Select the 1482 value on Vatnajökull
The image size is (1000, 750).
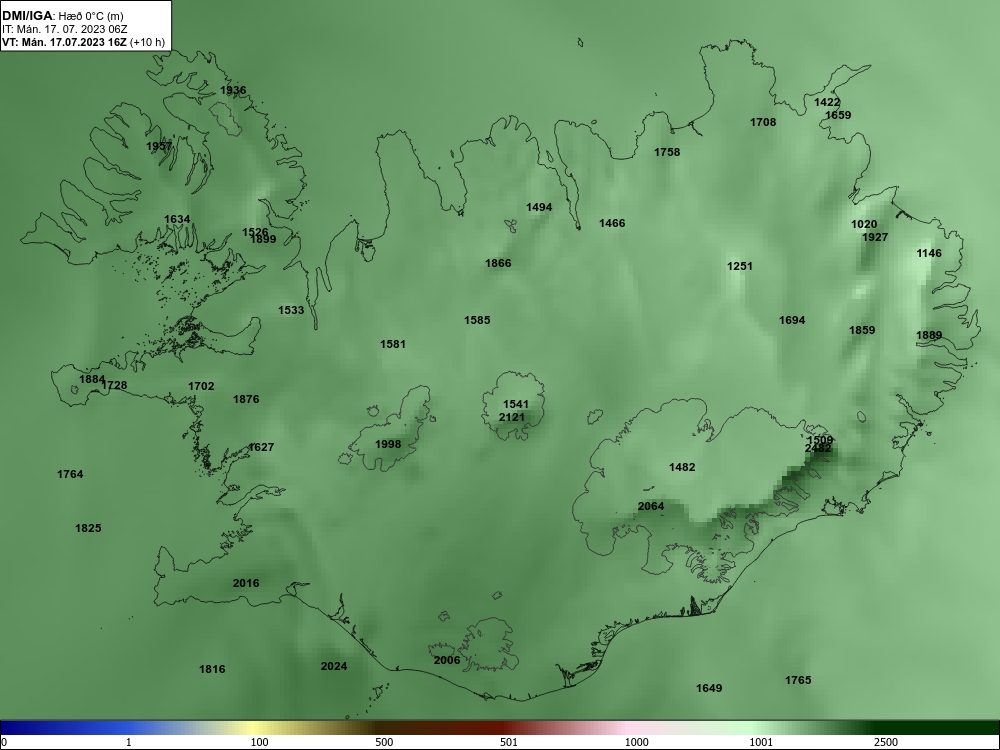(x=682, y=467)
